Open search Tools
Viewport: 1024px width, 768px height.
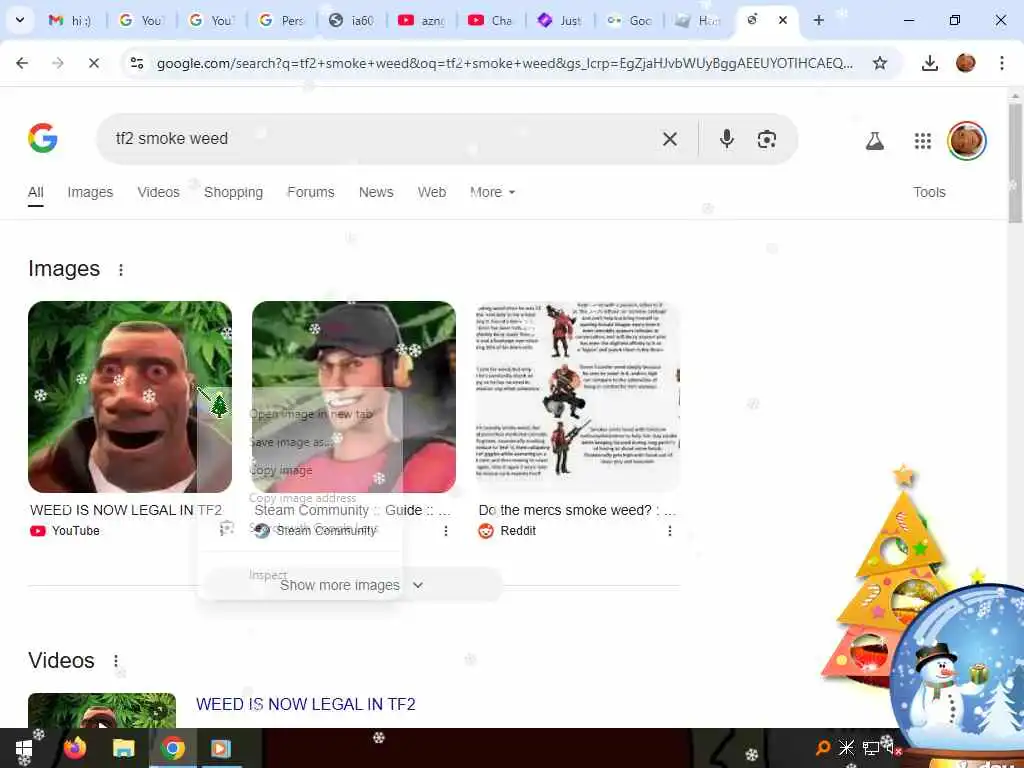pyautogui.click(x=929, y=192)
